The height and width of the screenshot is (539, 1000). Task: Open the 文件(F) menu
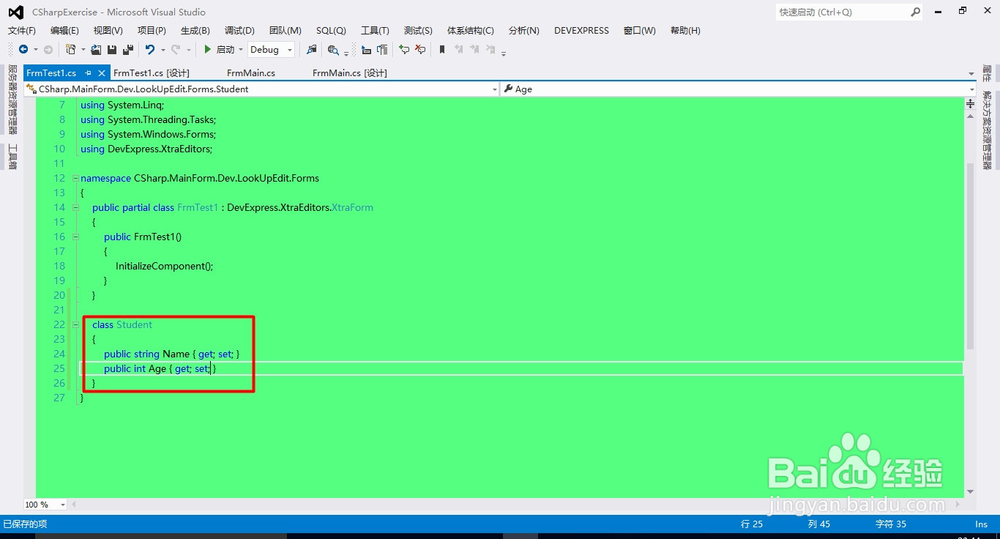click(x=22, y=31)
